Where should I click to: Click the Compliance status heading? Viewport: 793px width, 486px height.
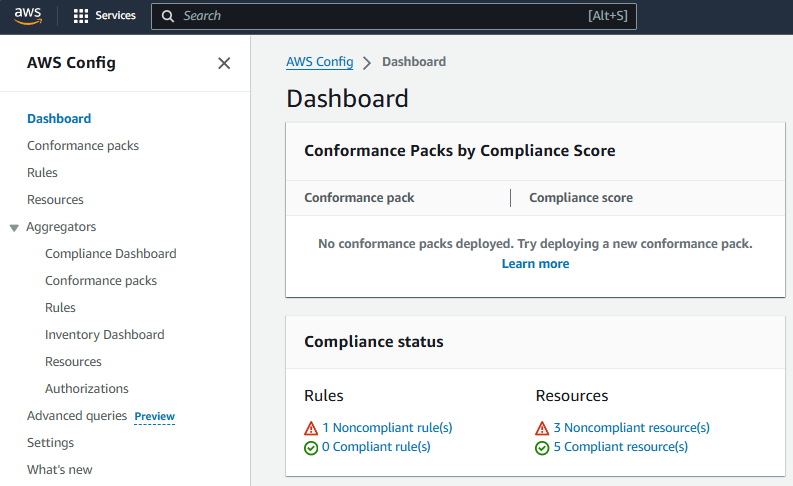[374, 342]
